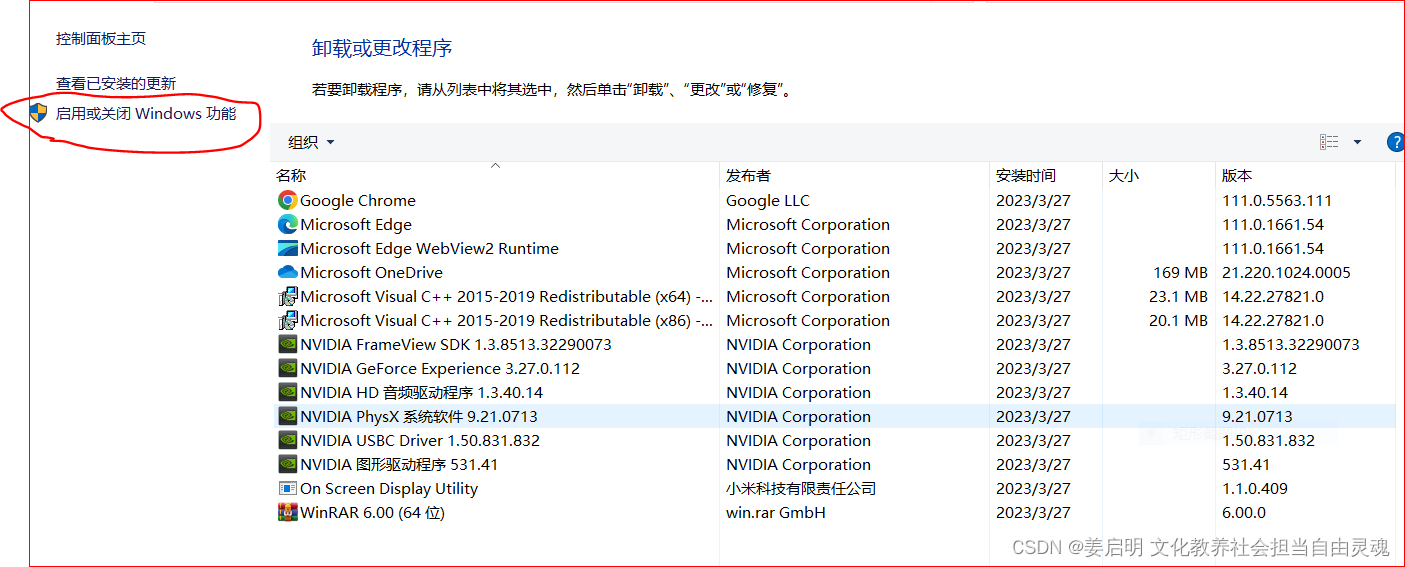Sort by the 发布者 column header
The height and width of the screenshot is (567, 1405).
[749, 176]
